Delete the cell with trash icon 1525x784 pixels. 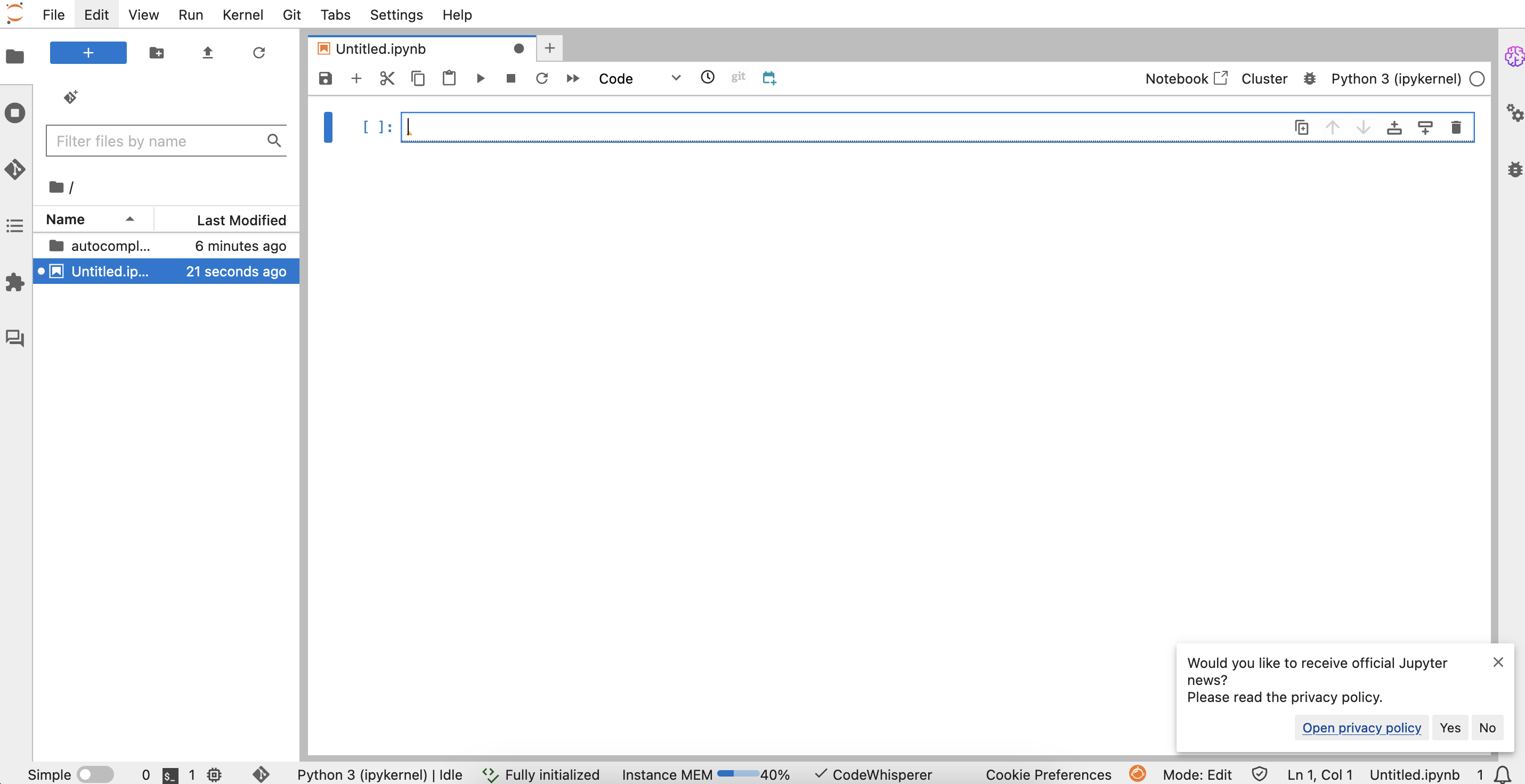point(1456,127)
